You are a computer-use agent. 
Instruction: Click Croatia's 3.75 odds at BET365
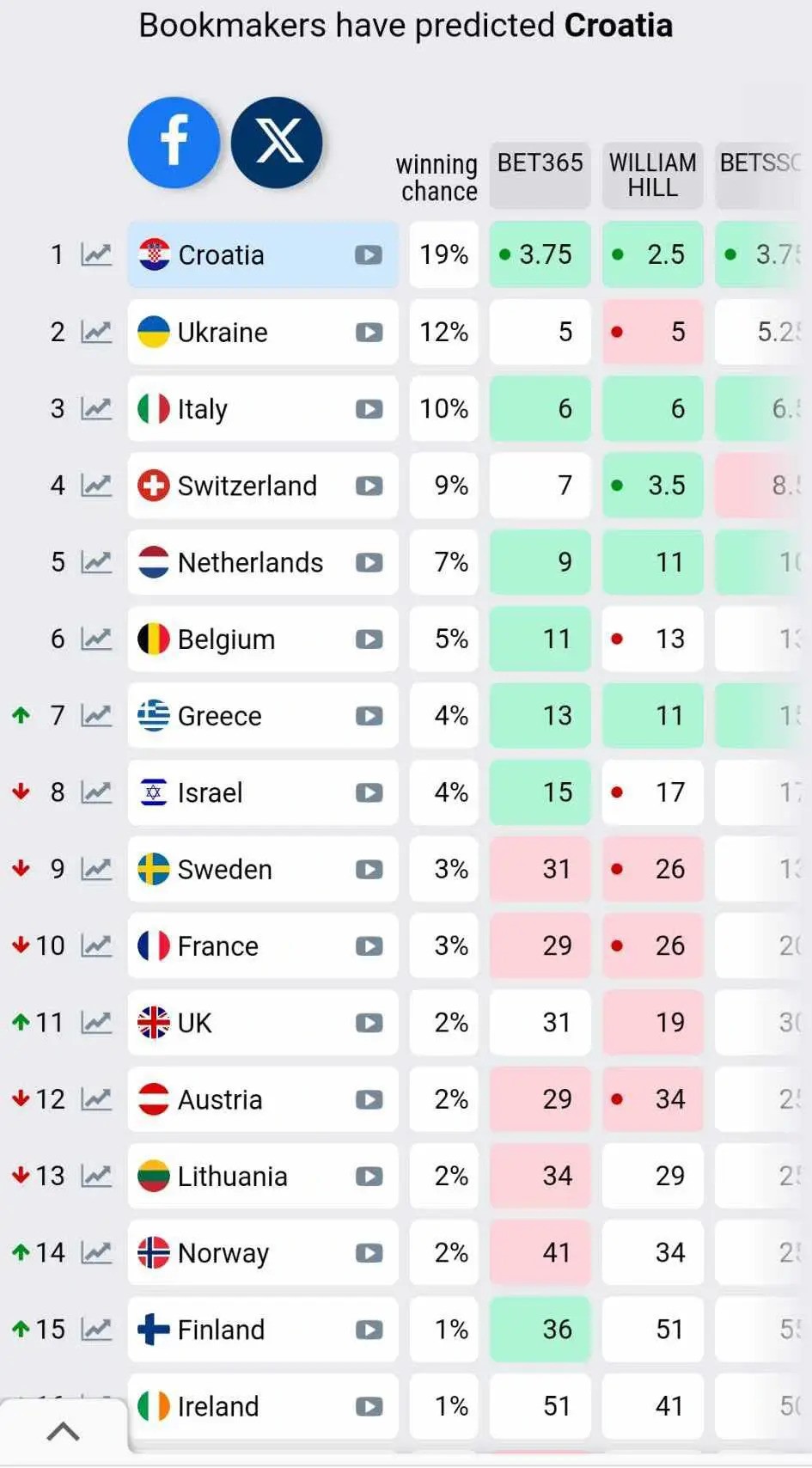(540, 254)
